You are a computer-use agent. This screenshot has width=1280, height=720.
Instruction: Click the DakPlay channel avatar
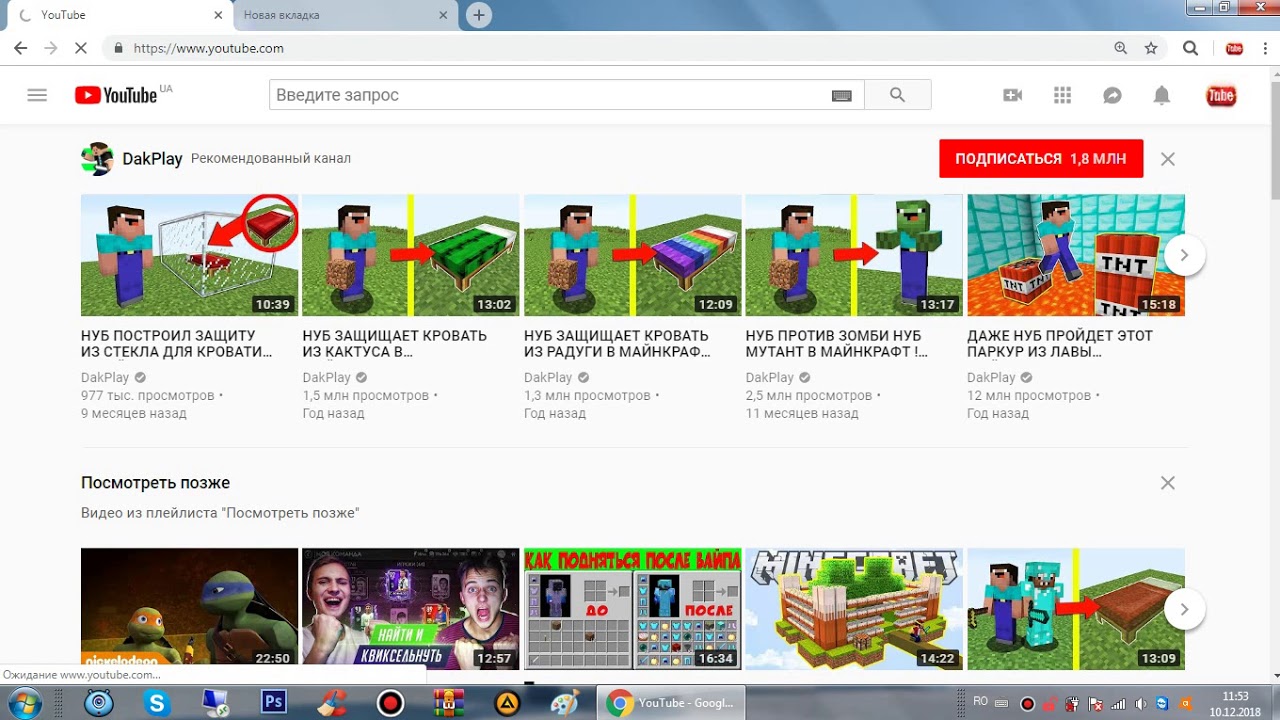point(97,159)
